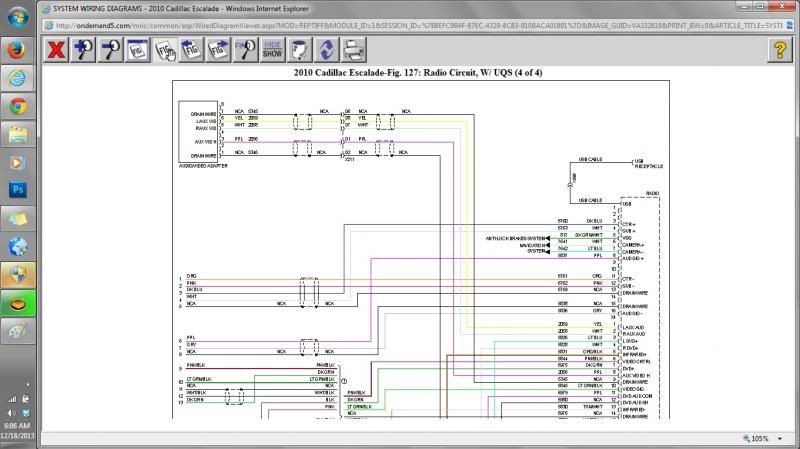The image size is (800, 449).
Task: Click the network signal bars tray icon
Action: coord(11,399)
